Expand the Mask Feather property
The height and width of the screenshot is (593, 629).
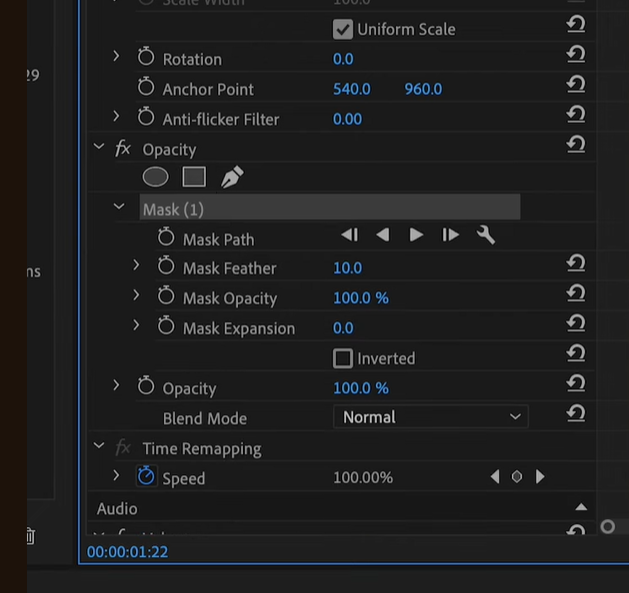pyautogui.click(x=136, y=265)
